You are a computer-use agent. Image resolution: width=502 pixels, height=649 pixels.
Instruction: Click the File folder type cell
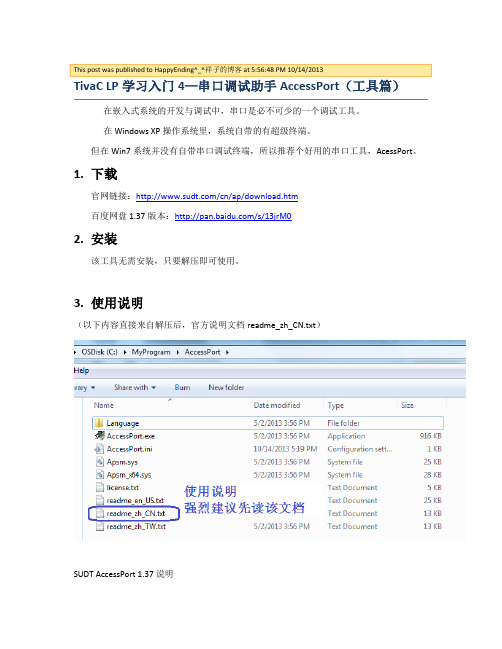click(x=343, y=423)
